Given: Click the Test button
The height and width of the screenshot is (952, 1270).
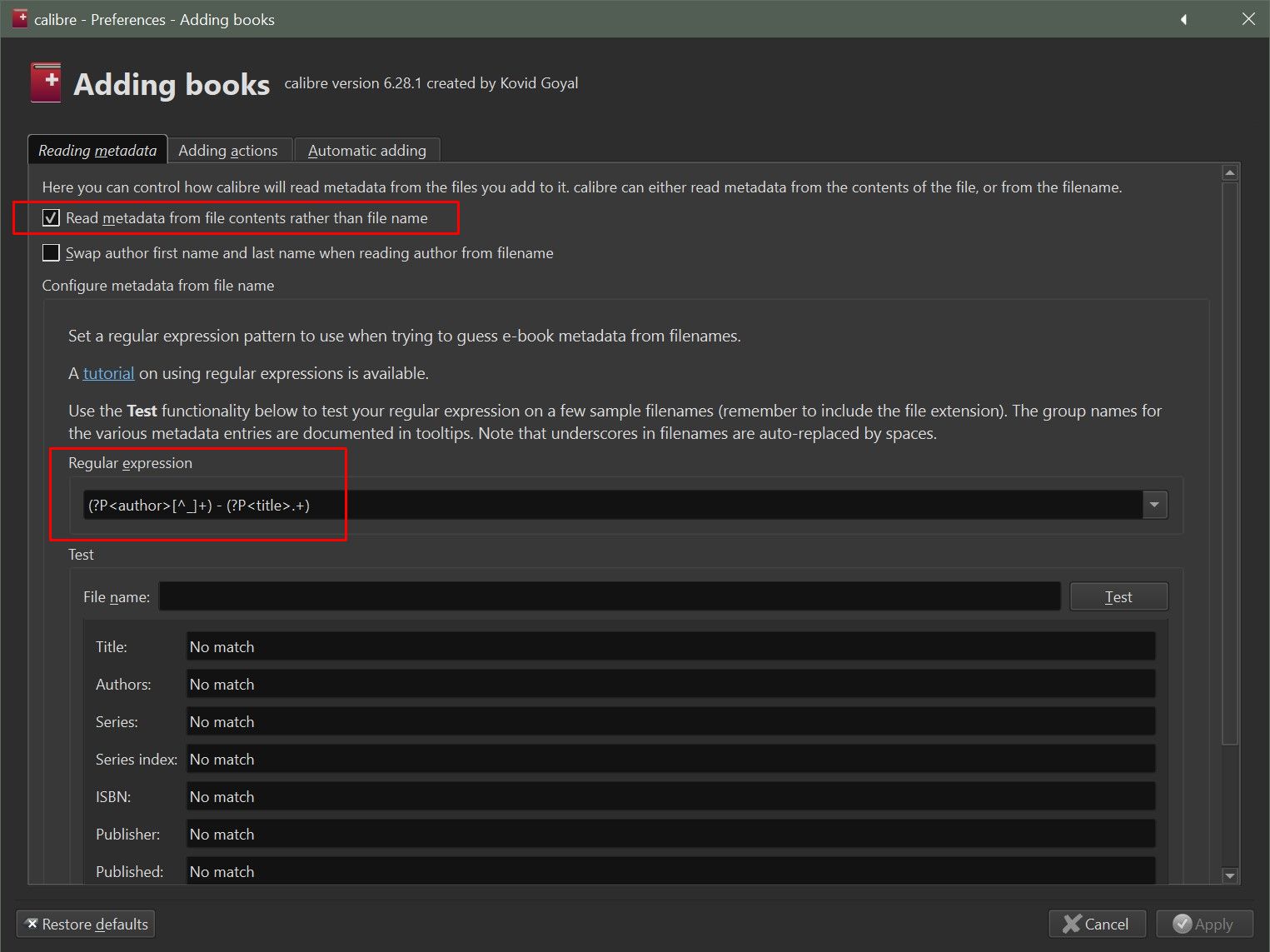Looking at the screenshot, I should tap(1118, 596).
